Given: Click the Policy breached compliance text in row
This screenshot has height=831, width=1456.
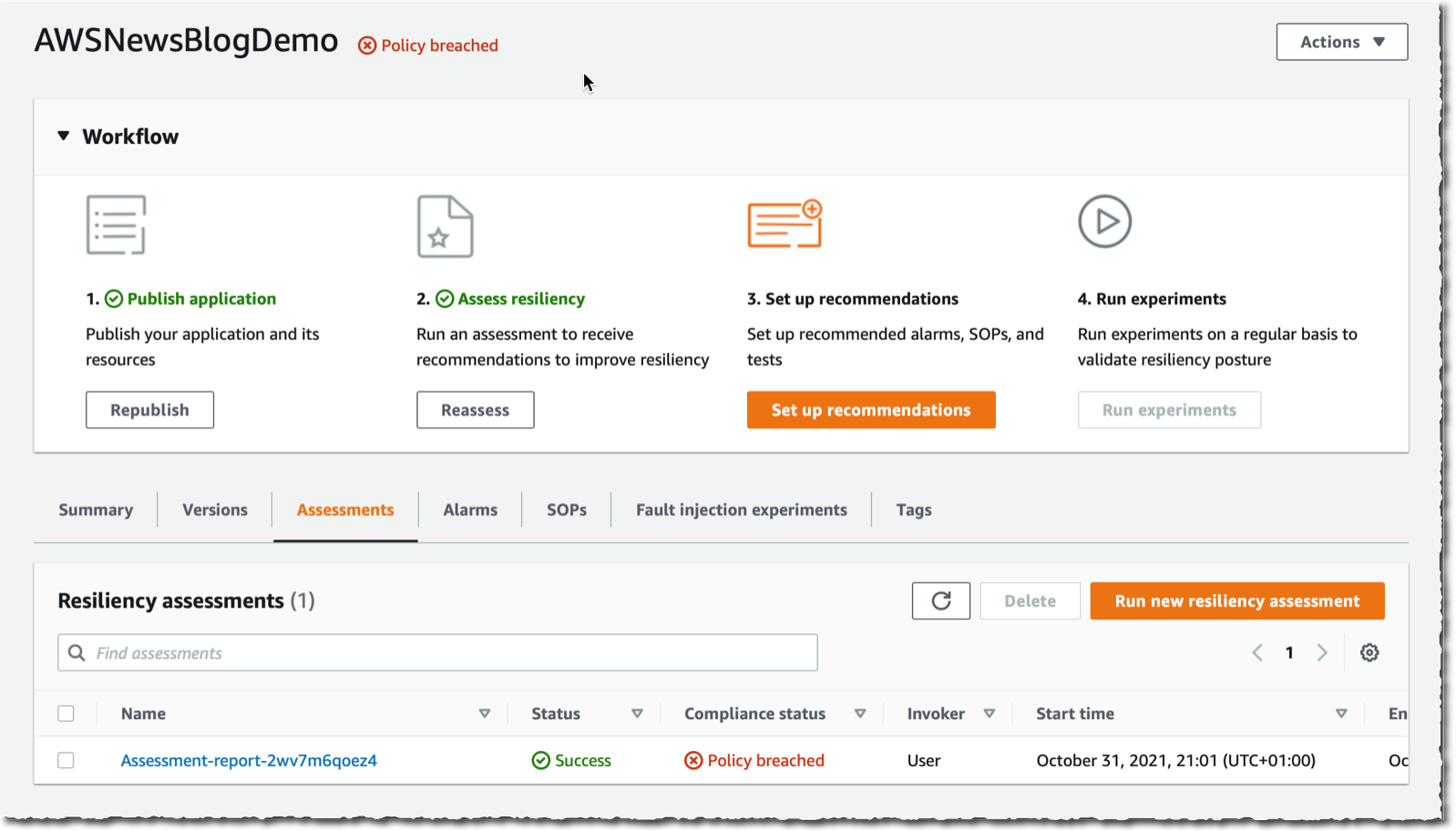Looking at the screenshot, I should pos(766,761).
